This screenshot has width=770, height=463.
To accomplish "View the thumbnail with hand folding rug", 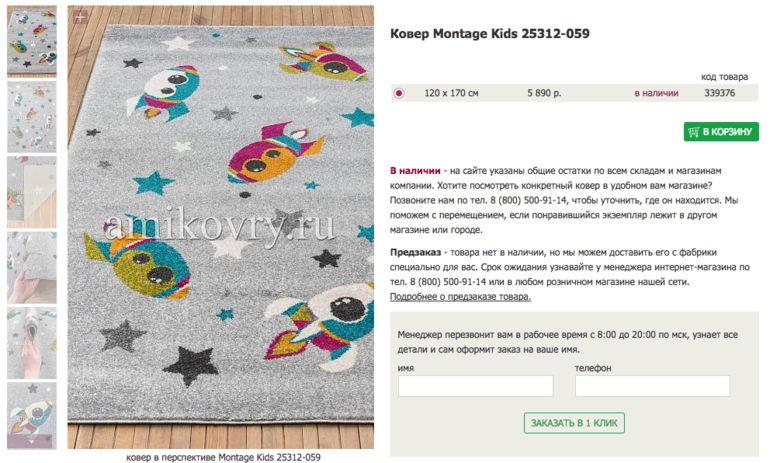I will (x=32, y=268).
